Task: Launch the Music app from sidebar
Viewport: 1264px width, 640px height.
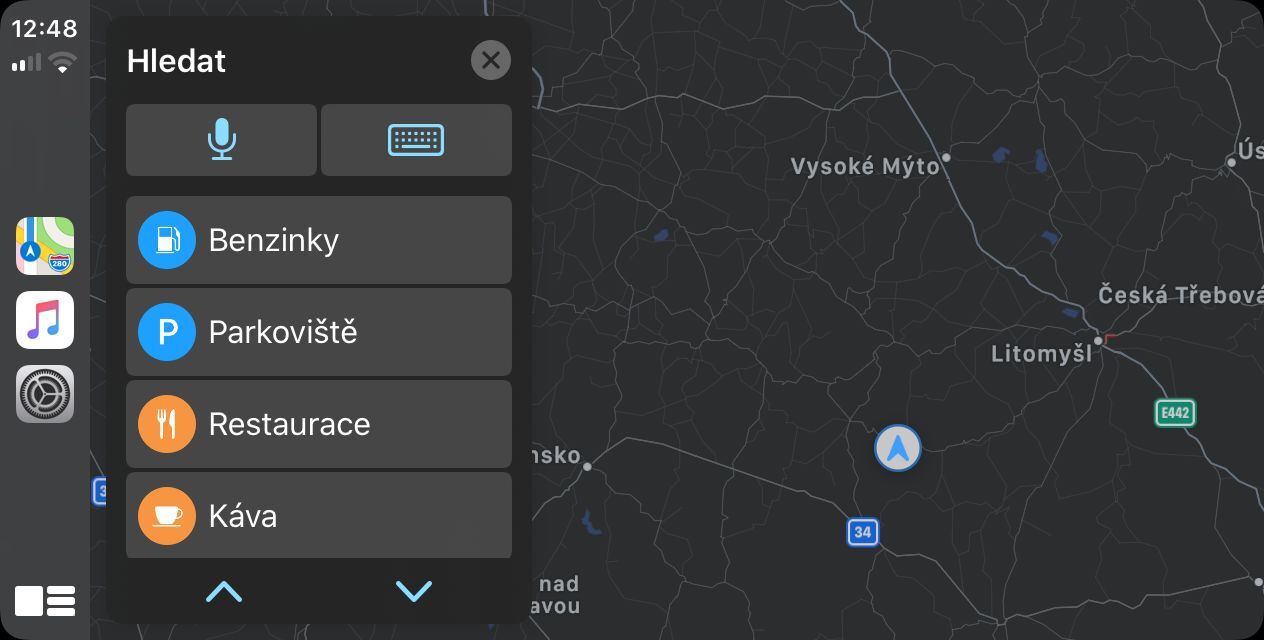Action: [x=45, y=320]
